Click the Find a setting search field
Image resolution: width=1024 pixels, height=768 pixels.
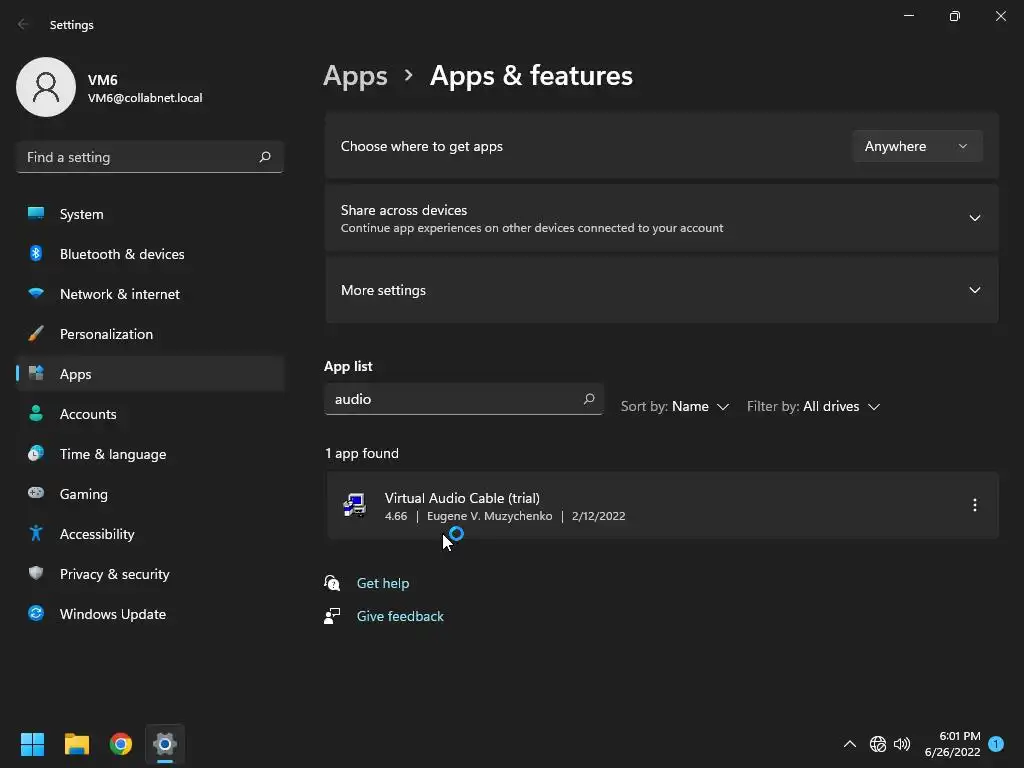140,157
